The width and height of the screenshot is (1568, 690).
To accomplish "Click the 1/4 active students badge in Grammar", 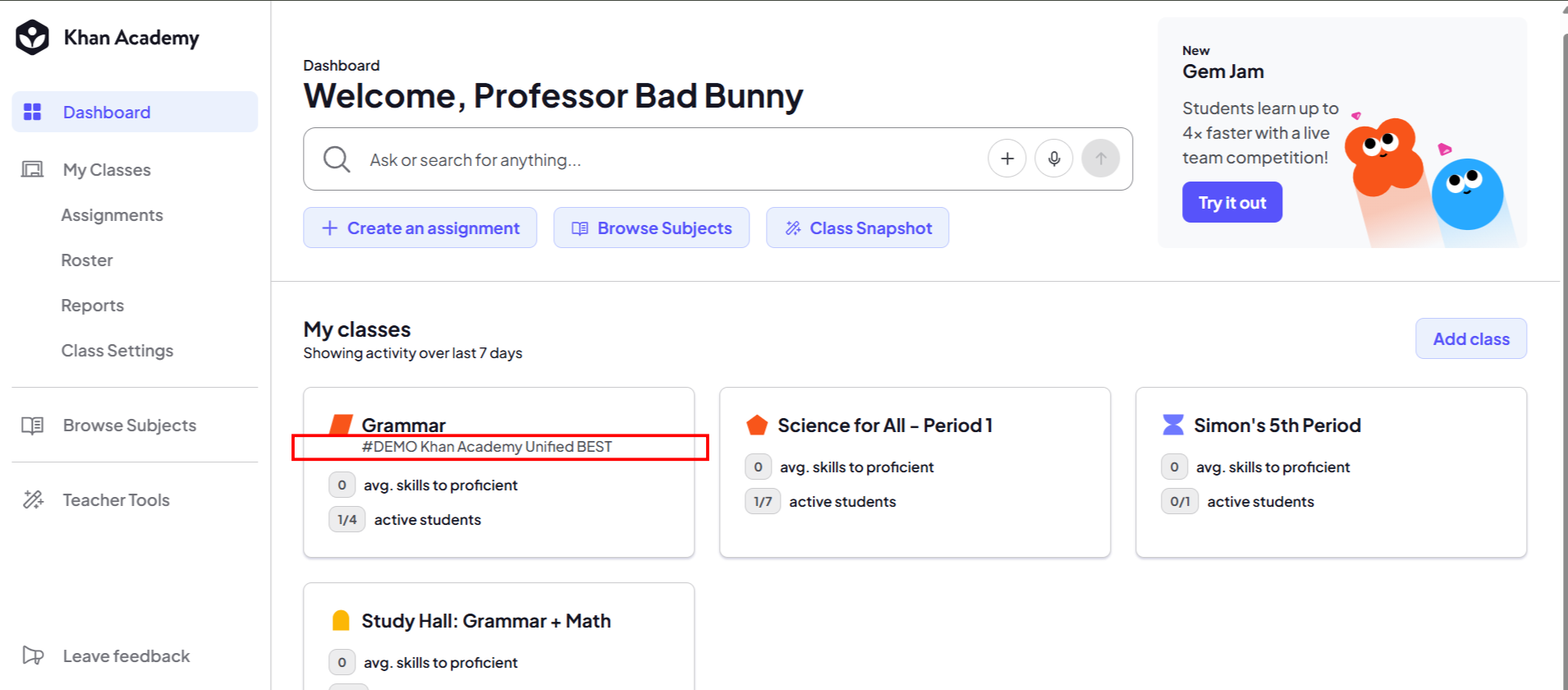I will (347, 519).
